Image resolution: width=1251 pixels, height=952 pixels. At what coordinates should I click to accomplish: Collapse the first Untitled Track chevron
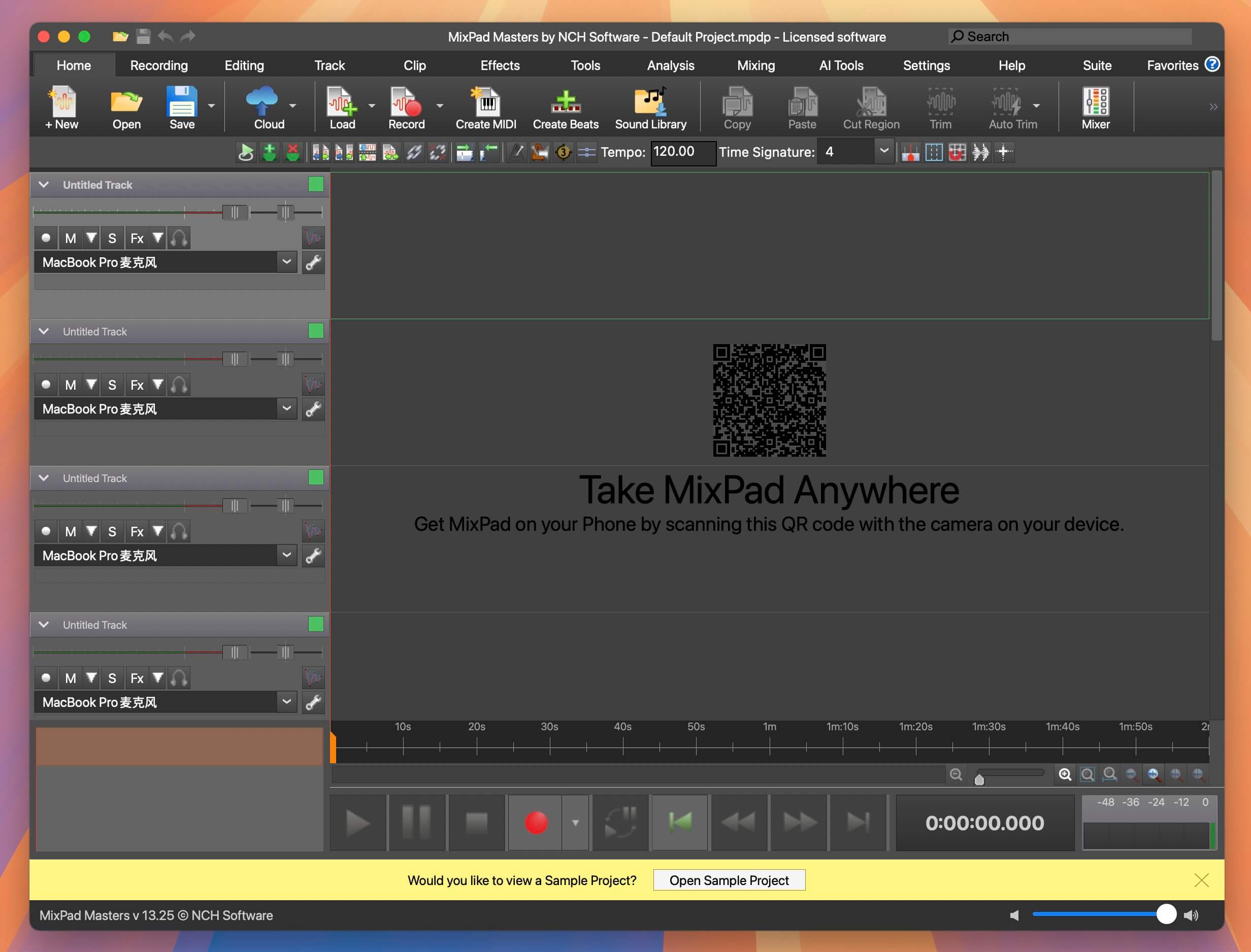[44, 185]
